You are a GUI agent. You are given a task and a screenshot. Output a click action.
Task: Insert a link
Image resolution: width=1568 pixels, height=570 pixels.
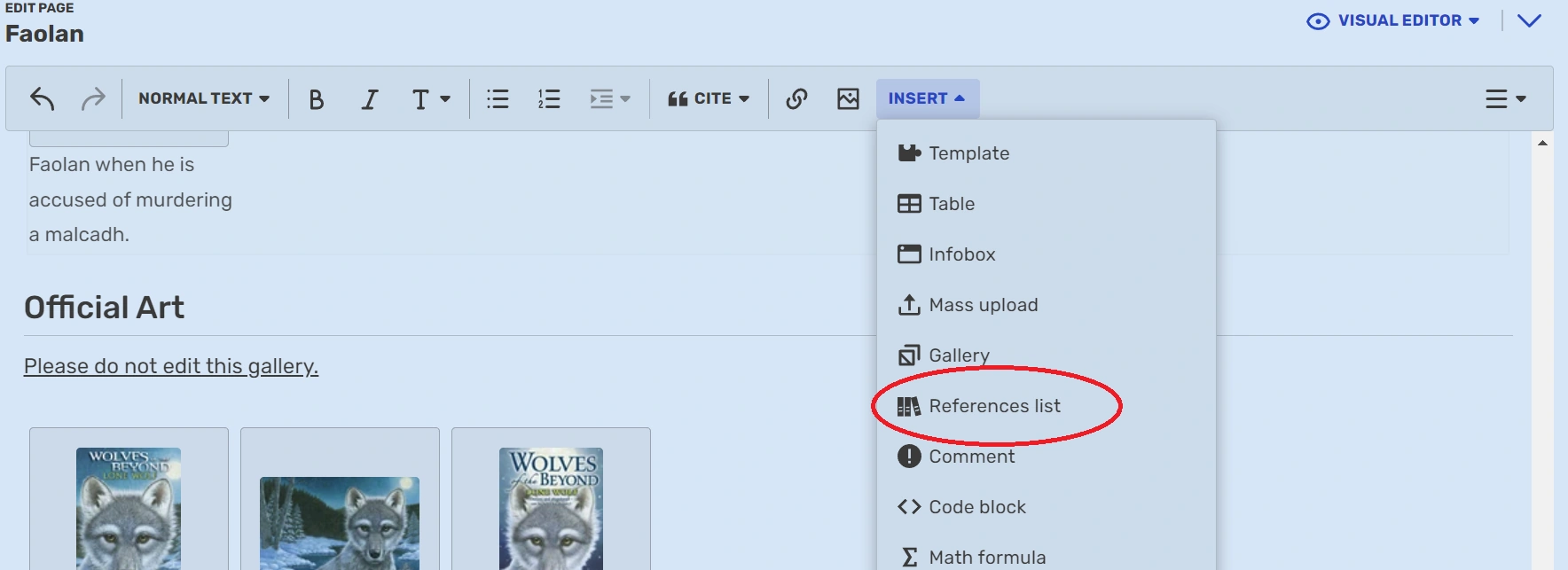[x=796, y=98]
